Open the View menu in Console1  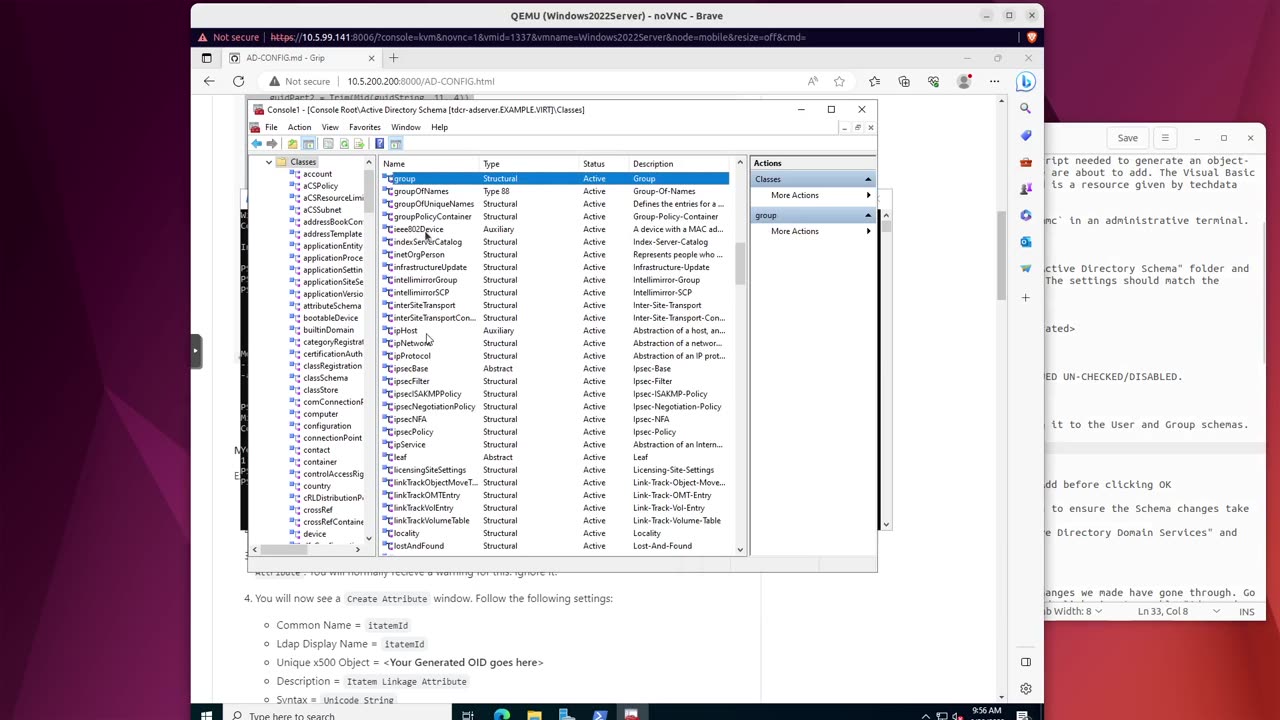coord(330,127)
